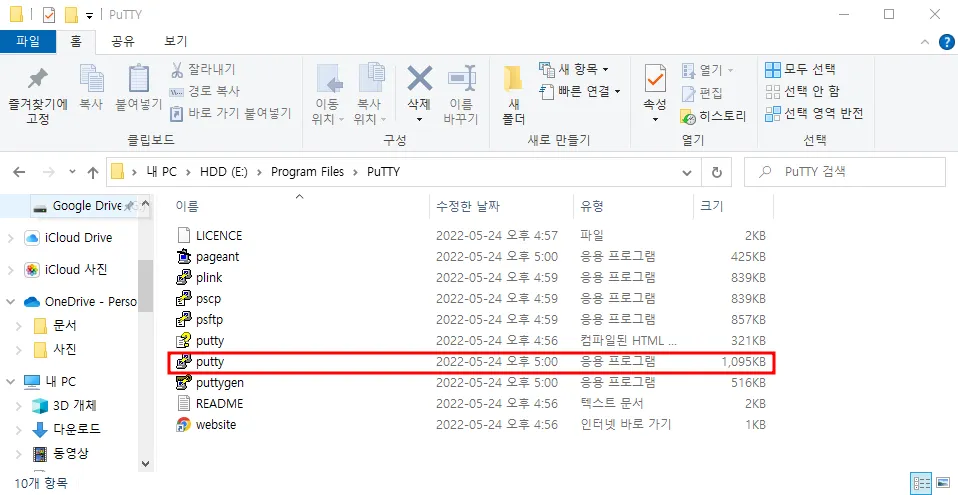This screenshot has width=958, height=495.
Task: Select Cut (잘라내기) scissors command
Action: pos(202,69)
